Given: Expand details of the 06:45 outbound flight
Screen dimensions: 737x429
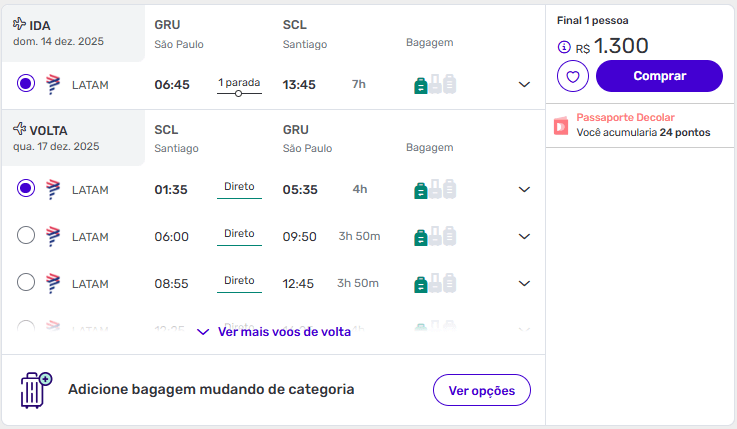Looking at the screenshot, I should coord(524,85).
